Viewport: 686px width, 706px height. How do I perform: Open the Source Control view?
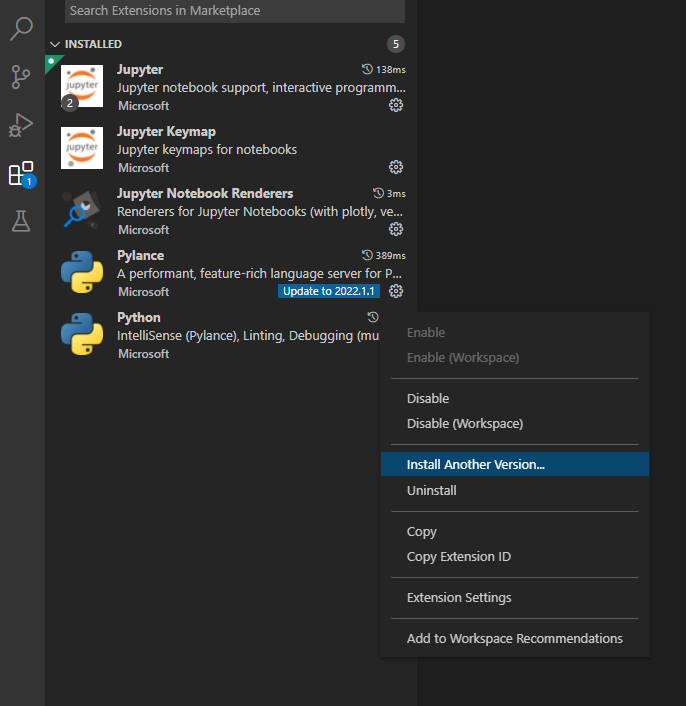tap(21, 77)
